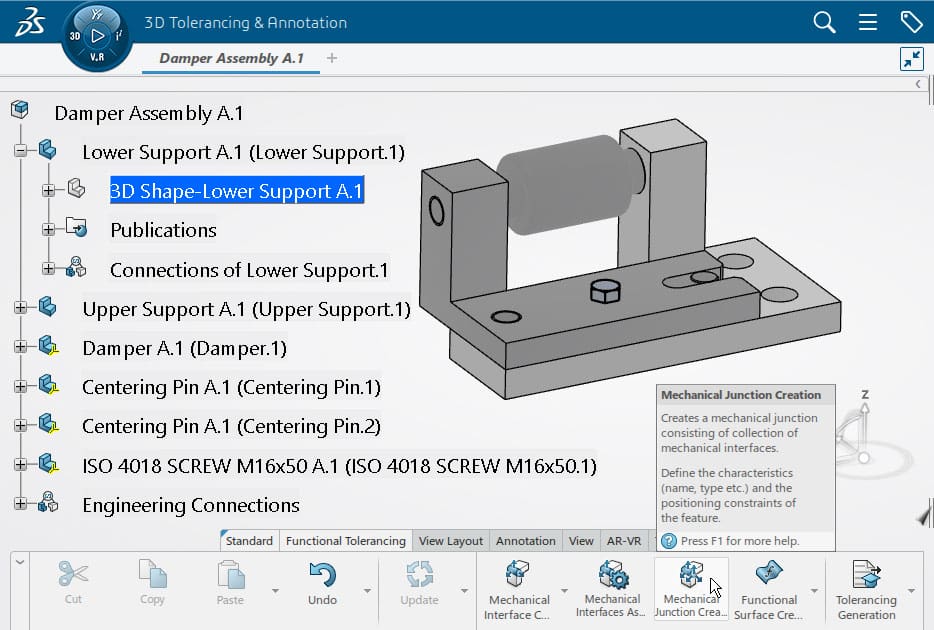The width and height of the screenshot is (934, 630).
Task: Click the Cut scissors tool
Action: 73,582
